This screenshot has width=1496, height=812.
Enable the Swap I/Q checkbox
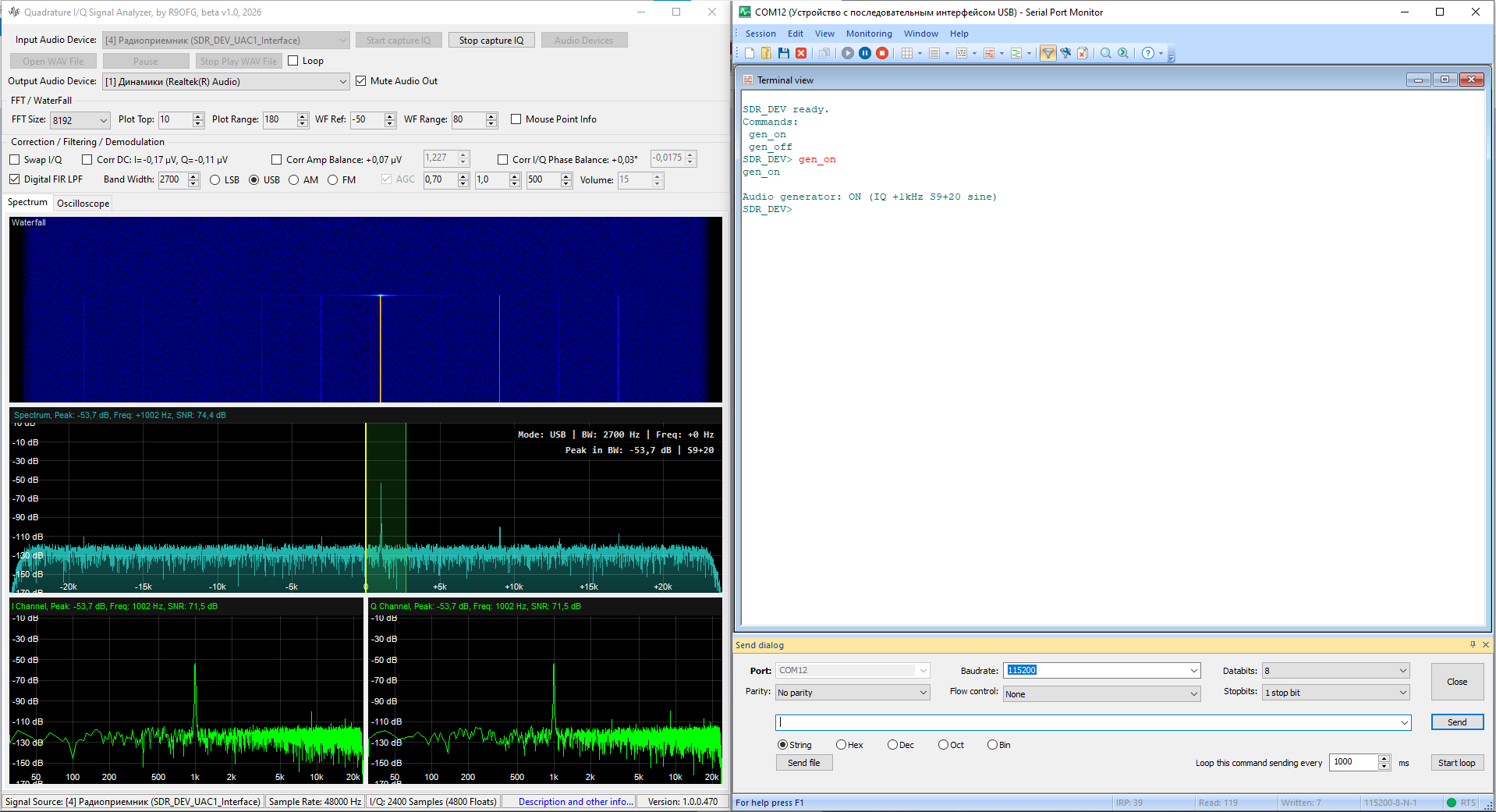15,160
